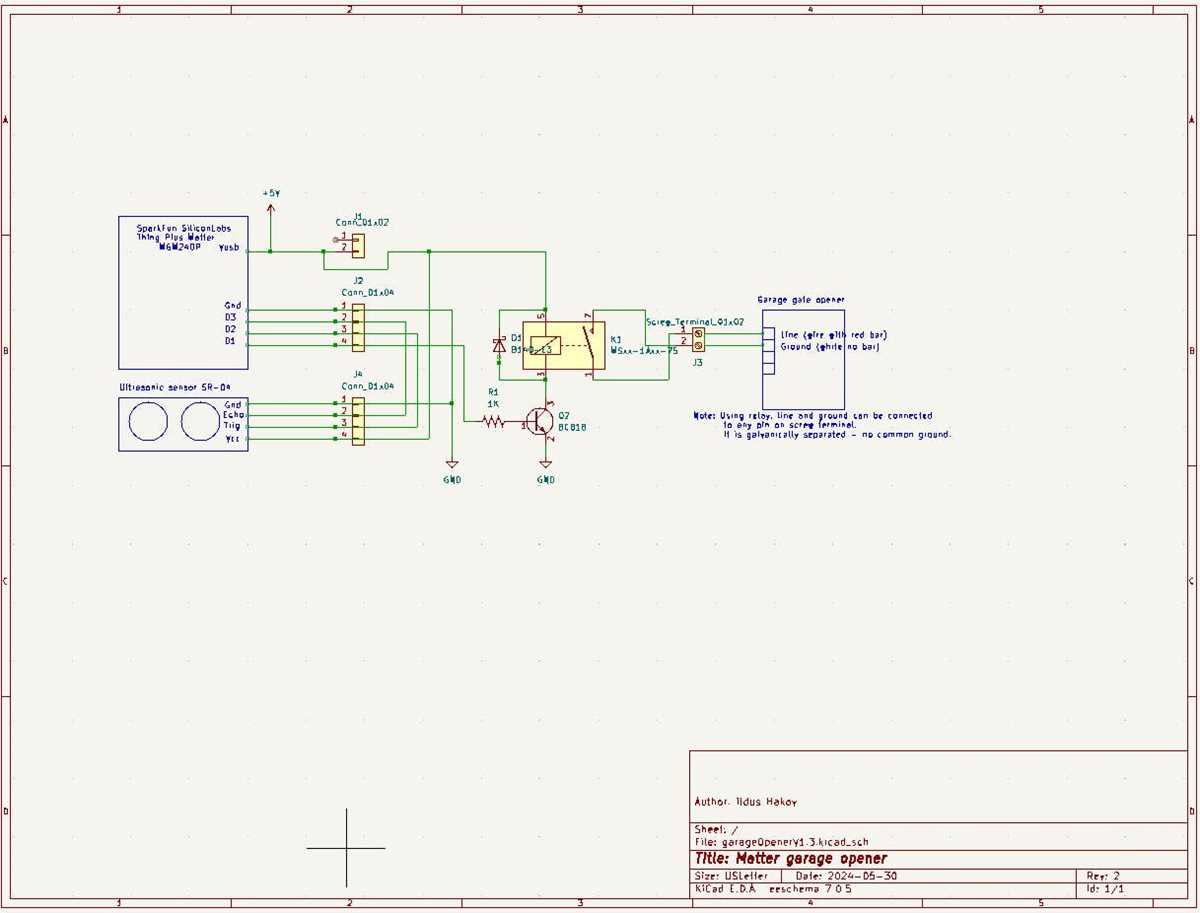This screenshot has width=1200, height=913.
Task: Click the J3 reference label
Action: click(x=697, y=362)
